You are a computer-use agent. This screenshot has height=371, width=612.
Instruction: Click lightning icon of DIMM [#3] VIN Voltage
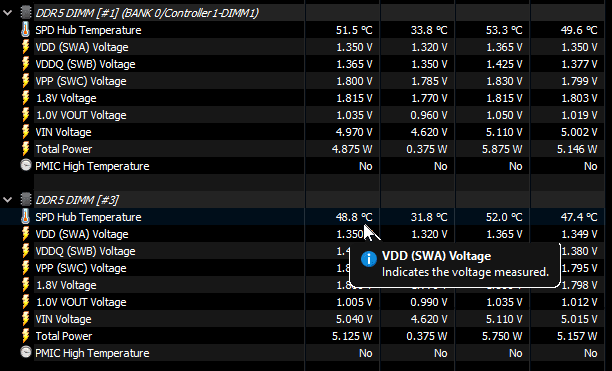tap(25, 319)
